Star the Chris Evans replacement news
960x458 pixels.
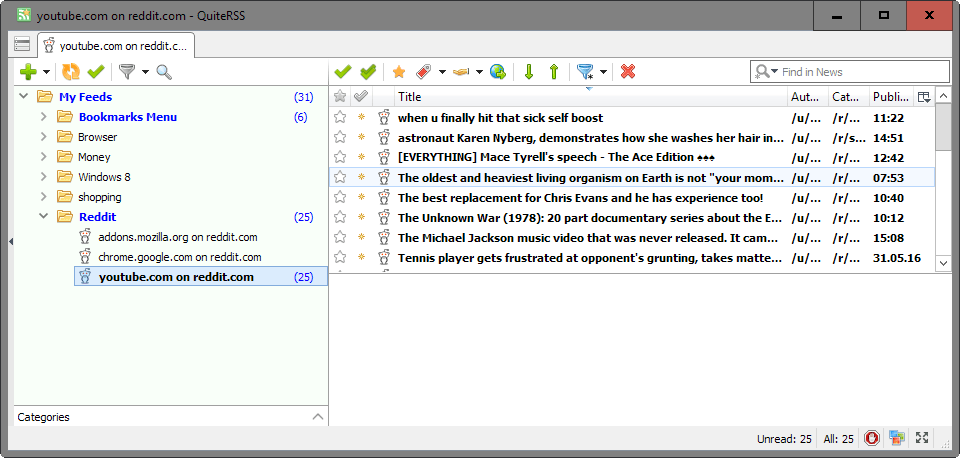(340, 198)
